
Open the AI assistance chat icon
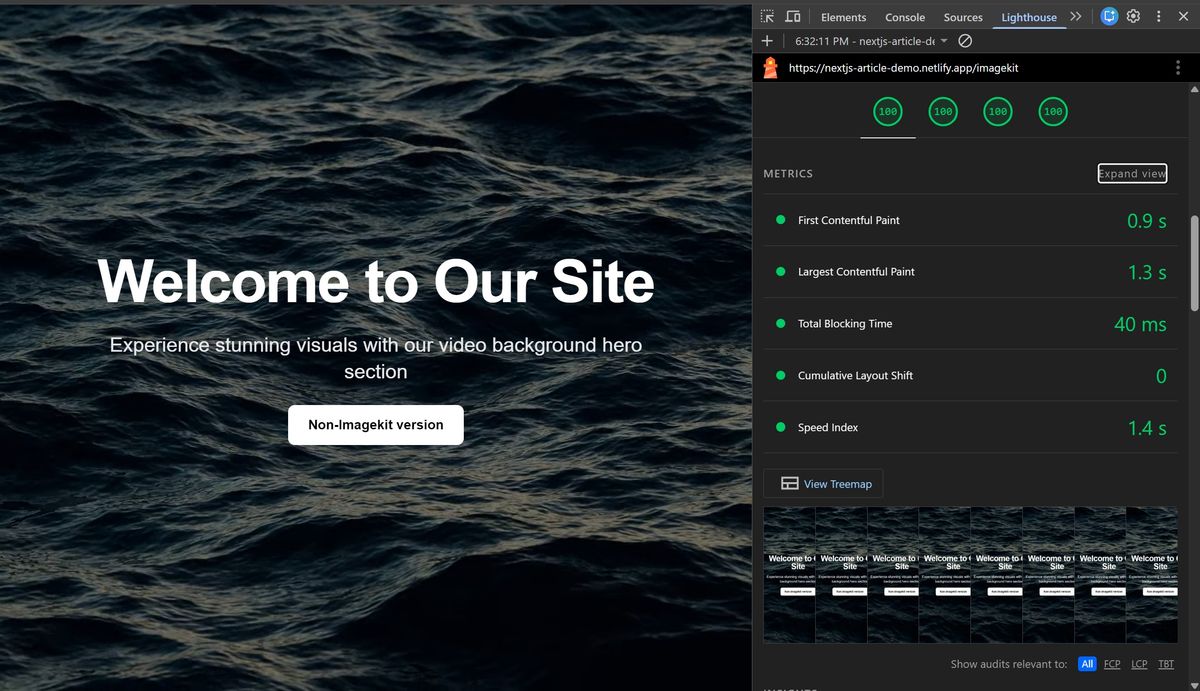coord(1109,17)
